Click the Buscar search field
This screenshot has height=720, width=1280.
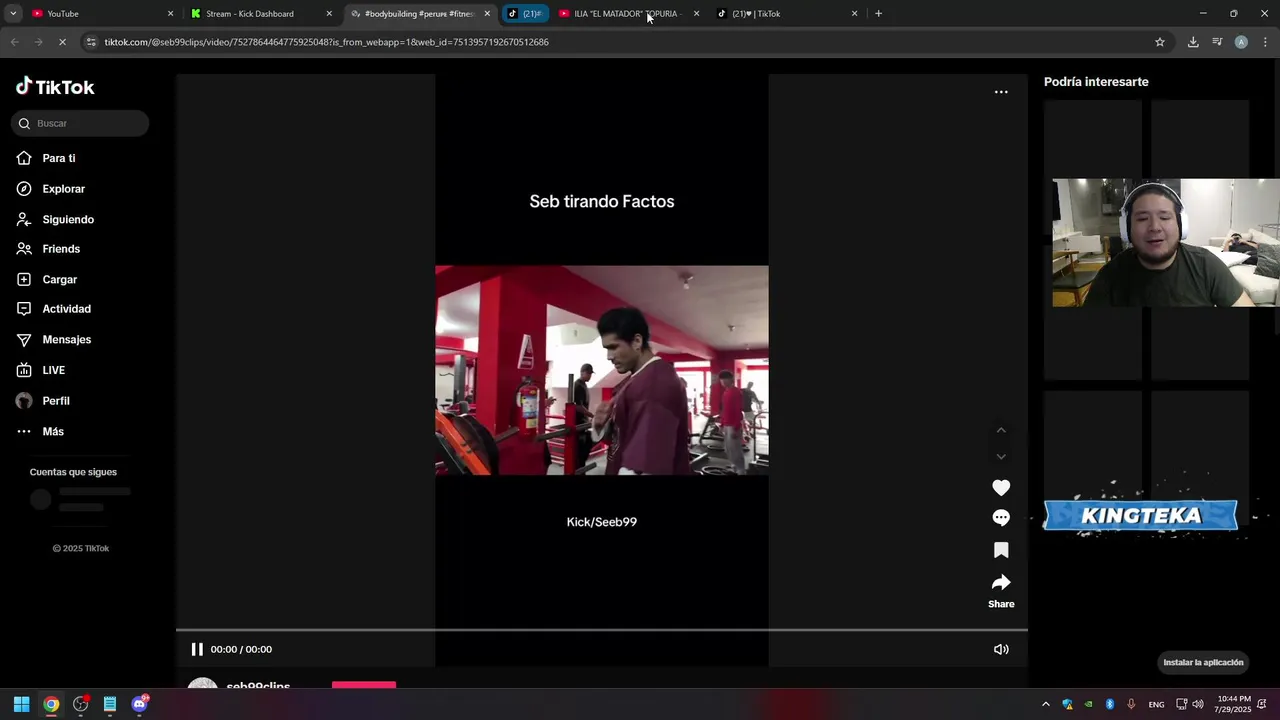80,123
